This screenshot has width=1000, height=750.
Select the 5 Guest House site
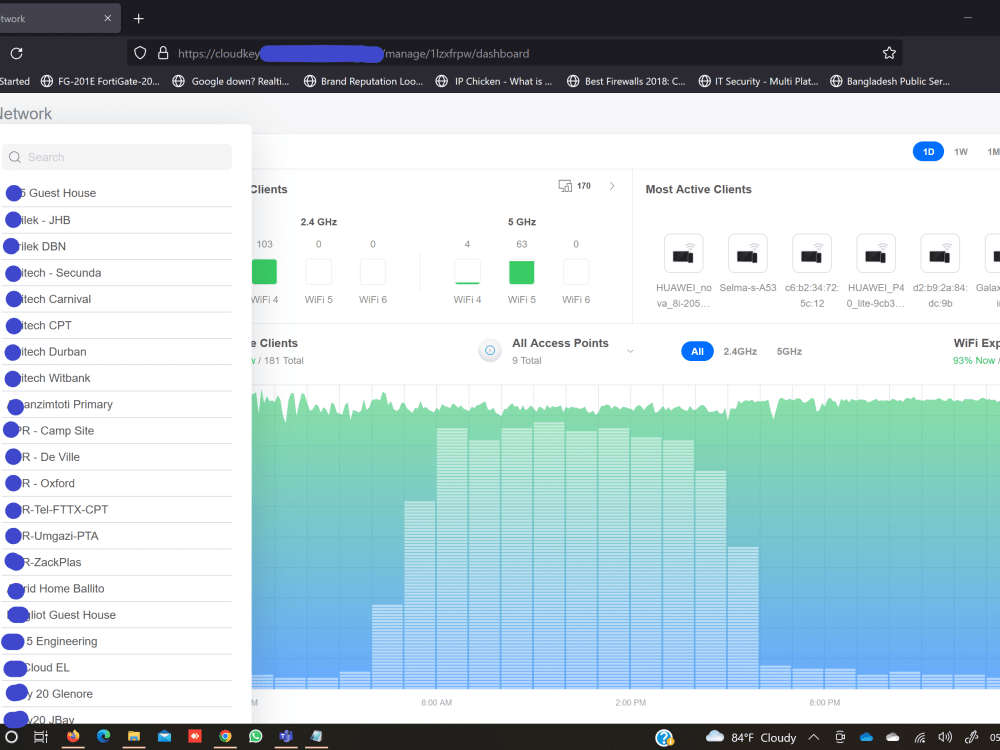tap(117, 193)
